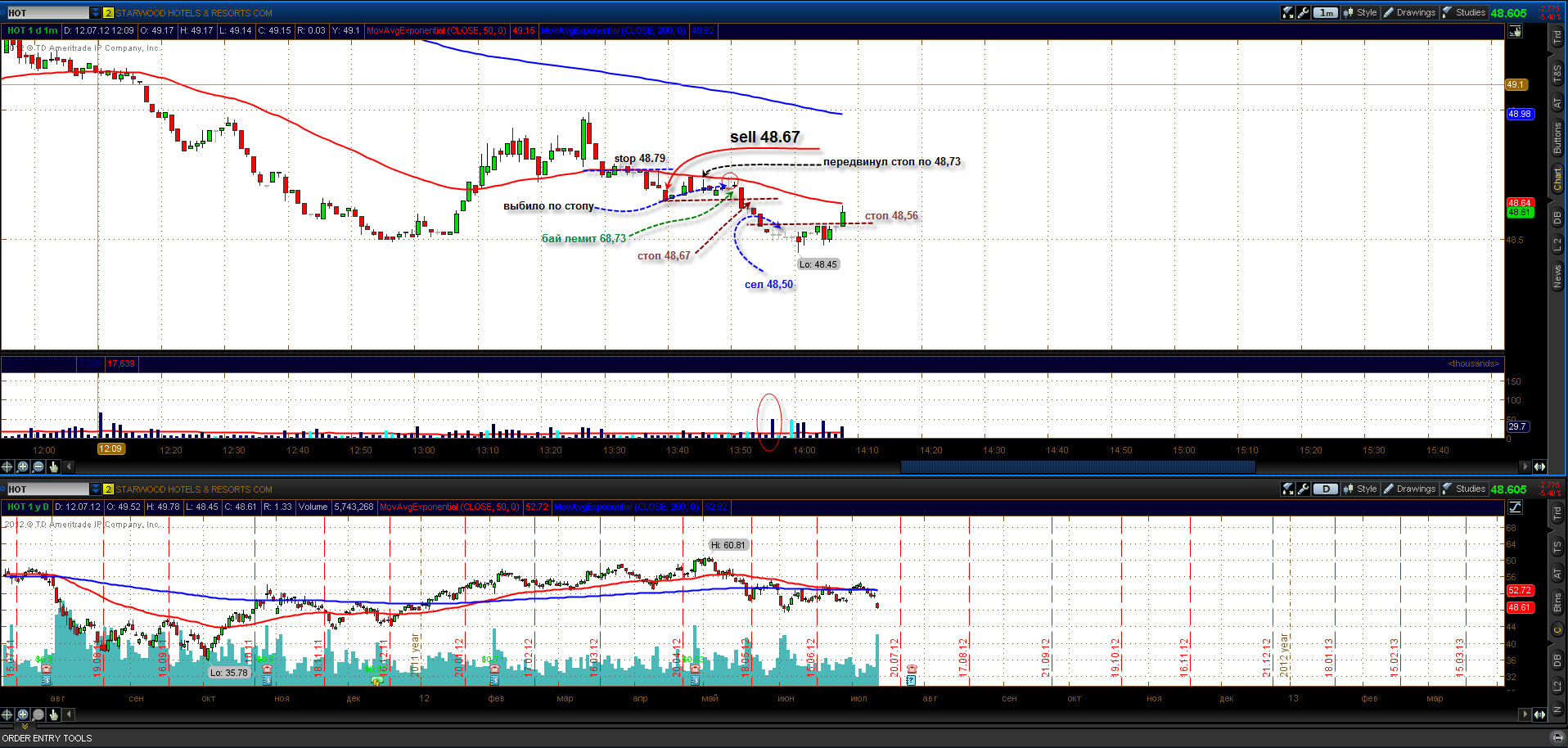Toggle DB side tab in upper chart
Screen dimensions: 1568x748
1557,217
